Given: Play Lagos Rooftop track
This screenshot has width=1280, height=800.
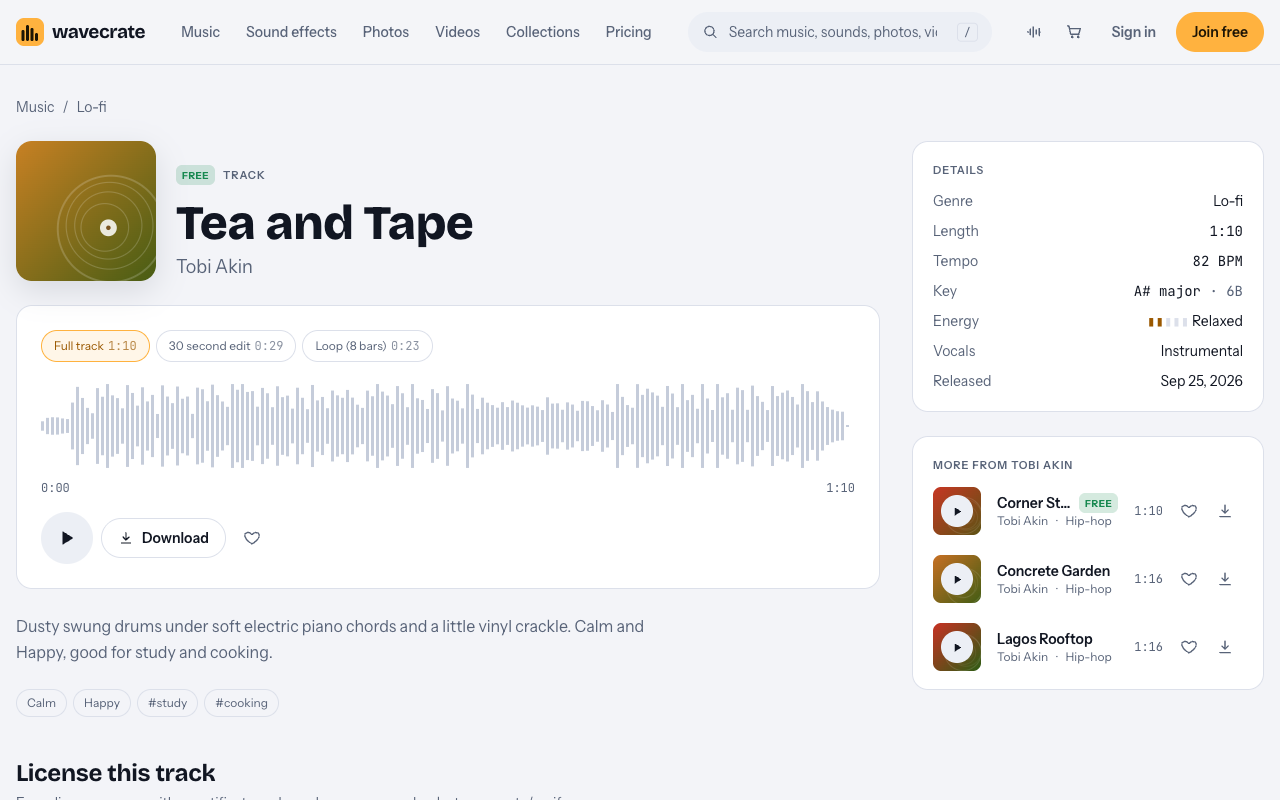Looking at the screenshot, I should [957, 647].
